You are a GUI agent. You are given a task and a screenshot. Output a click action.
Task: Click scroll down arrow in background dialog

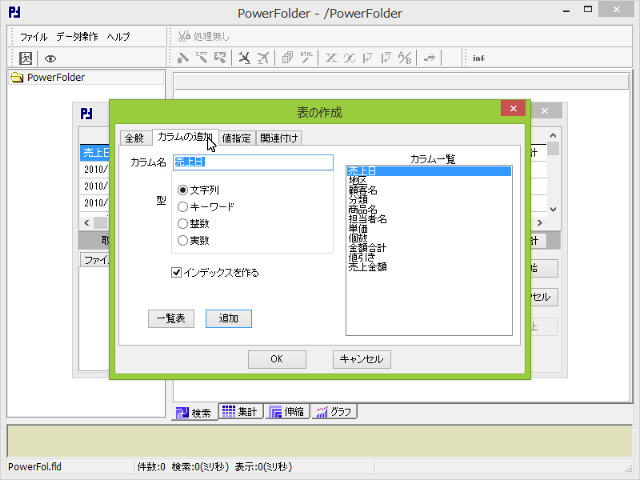click(553, 209)
